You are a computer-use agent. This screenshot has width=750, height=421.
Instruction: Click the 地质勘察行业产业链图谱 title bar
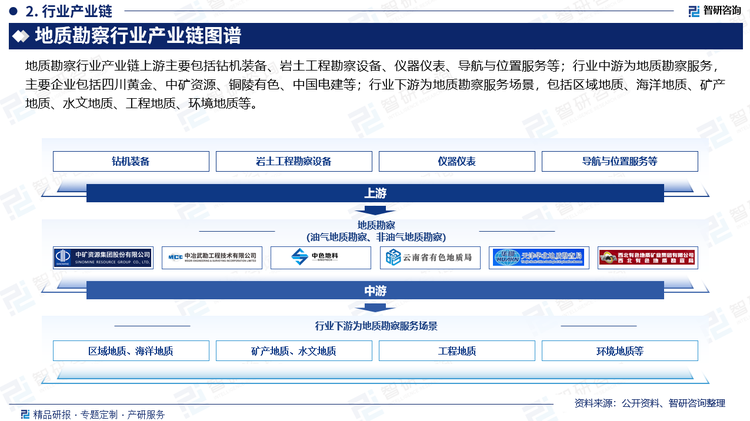375,36
